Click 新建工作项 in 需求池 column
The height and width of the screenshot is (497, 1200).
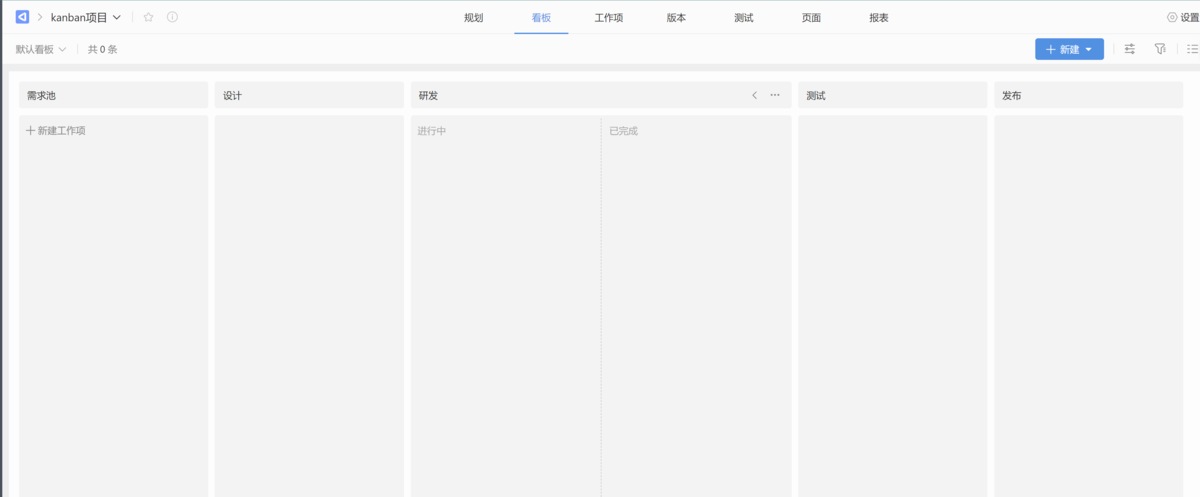click(56, 130)
